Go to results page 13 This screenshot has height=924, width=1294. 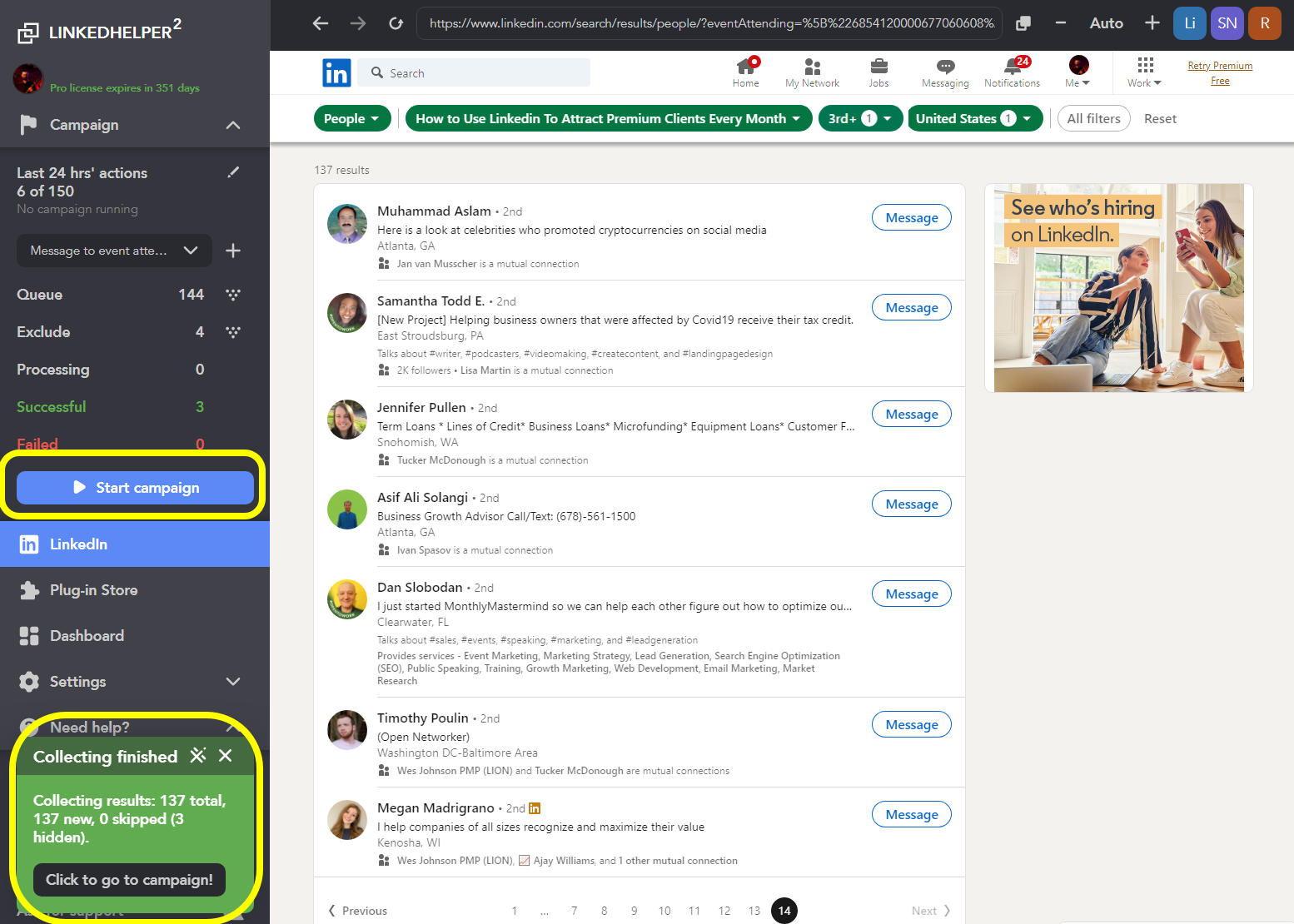pyautogui.click(x=754, y=911)
